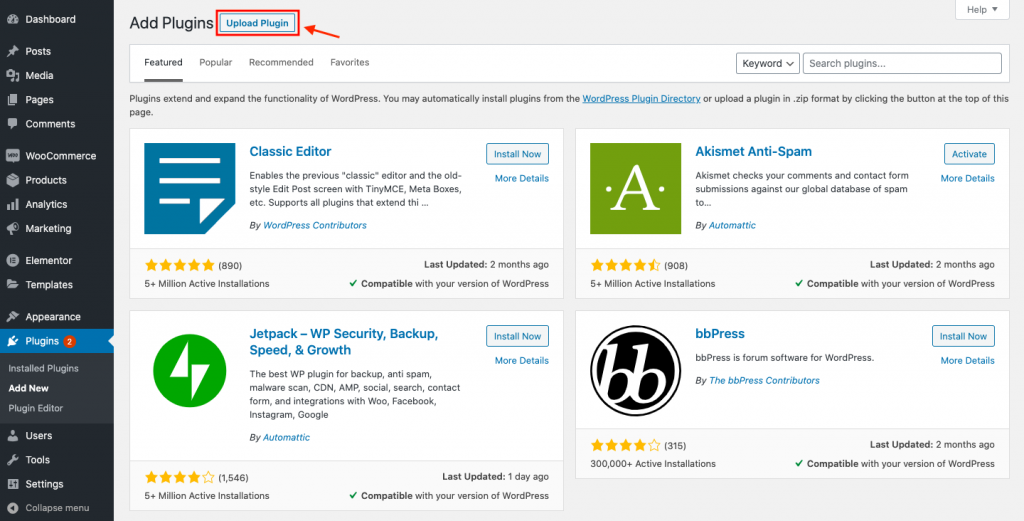Click the Jetpack green lightning logo
Viewport: 1024px width, 521px height.
(189, 371)
